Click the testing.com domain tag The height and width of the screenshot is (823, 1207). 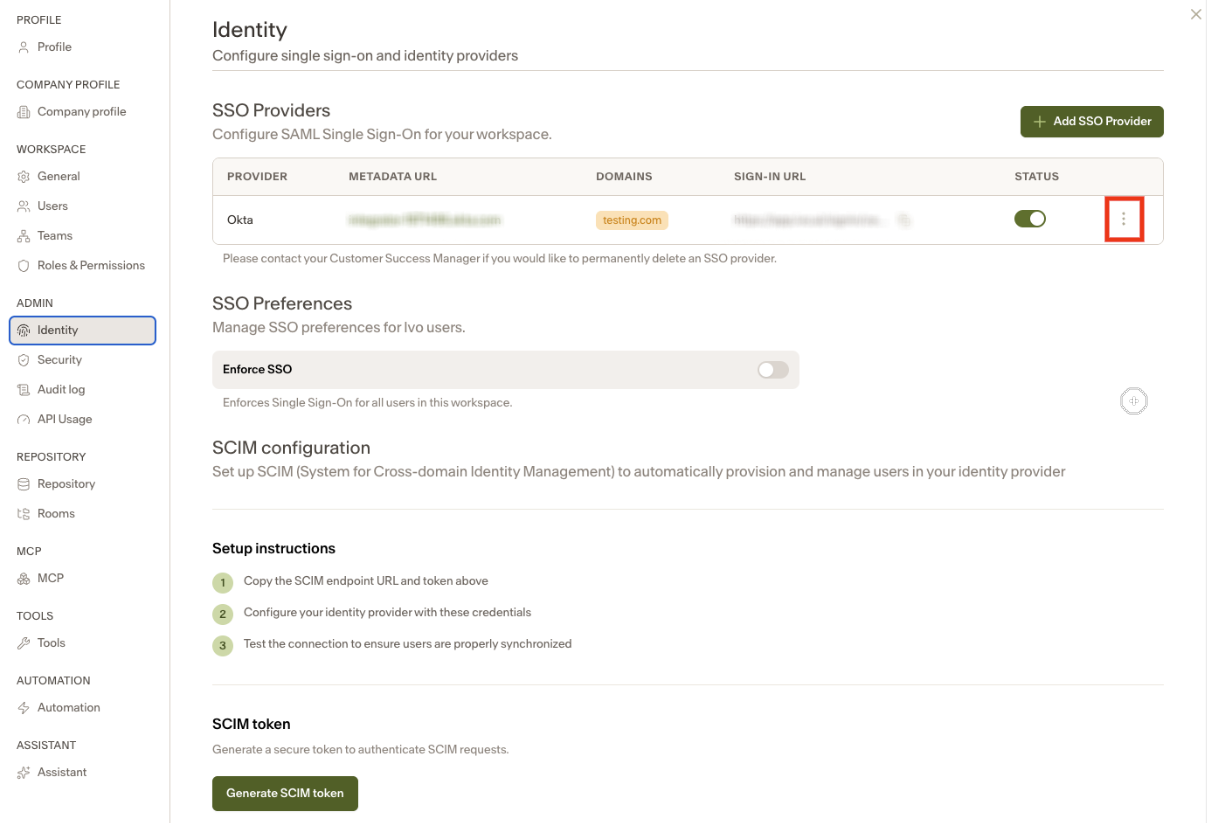click(632, 220)
